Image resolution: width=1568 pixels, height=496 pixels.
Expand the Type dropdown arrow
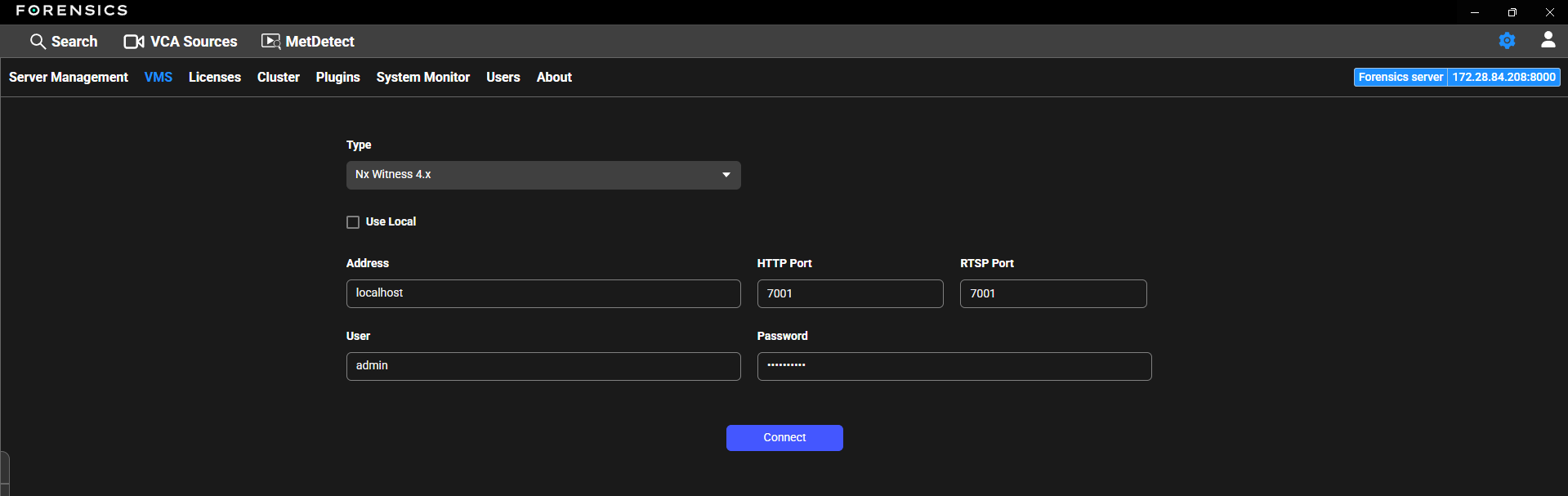726,175
